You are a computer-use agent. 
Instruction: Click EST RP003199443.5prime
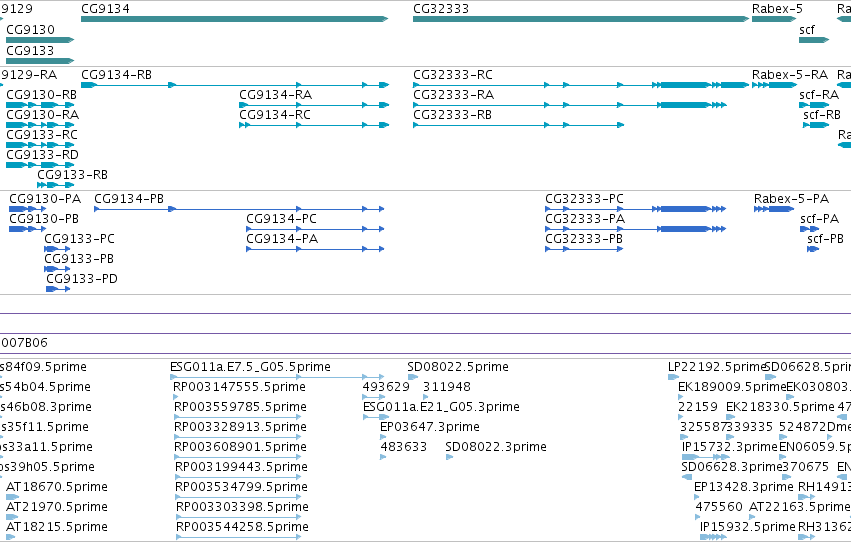[x=239, y=477]
